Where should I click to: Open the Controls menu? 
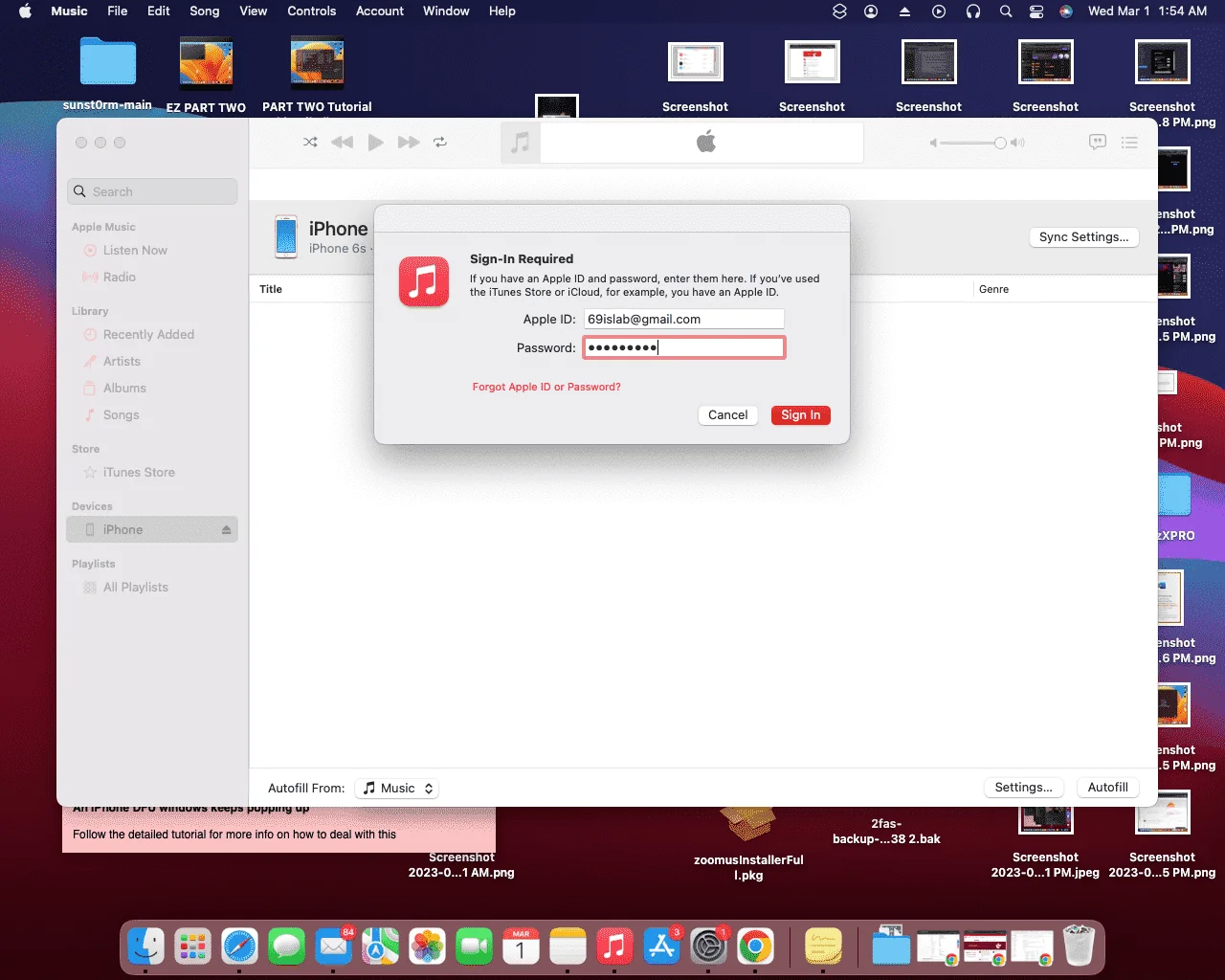(x=312, y=11)
